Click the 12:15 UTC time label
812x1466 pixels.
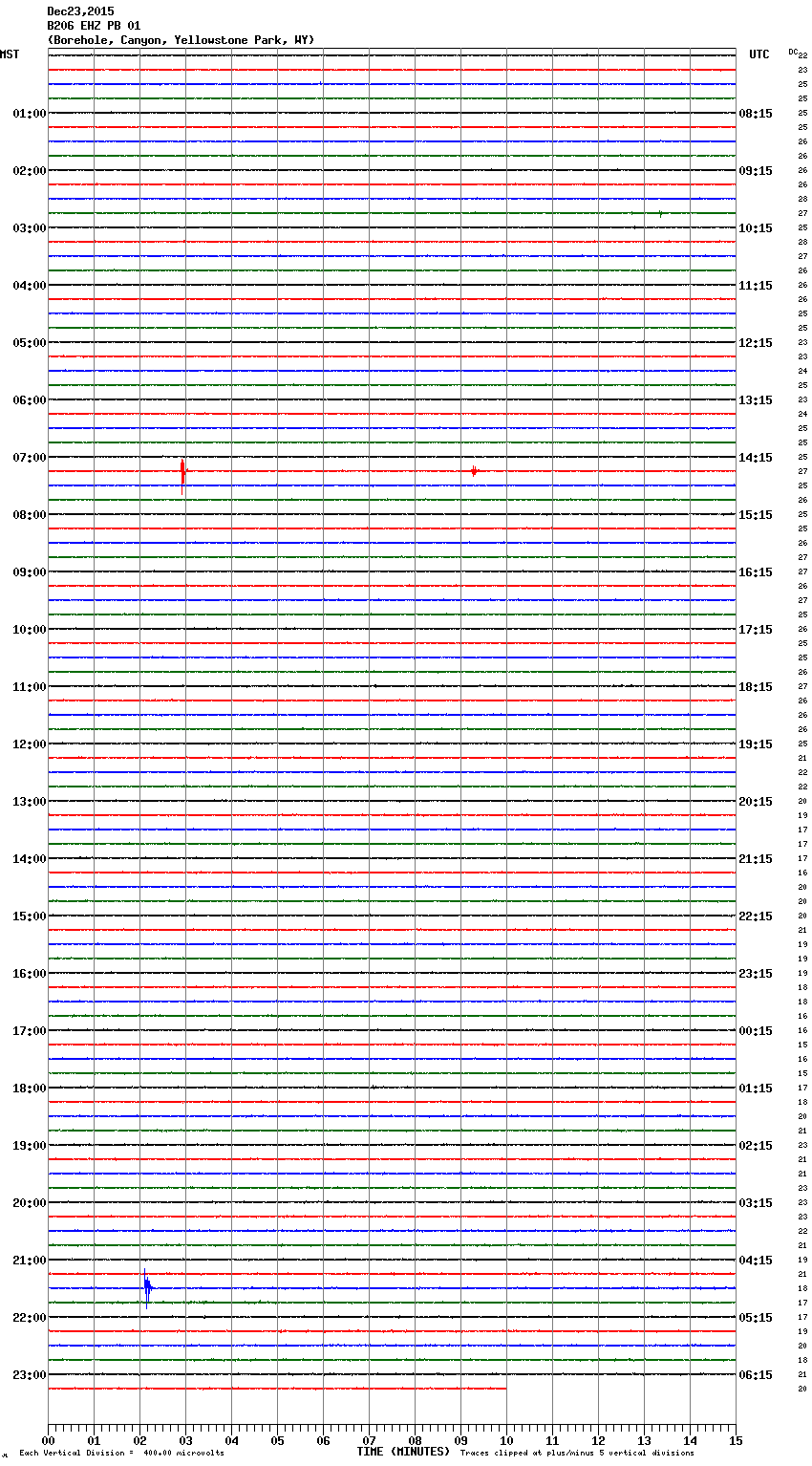click(756, 343)
